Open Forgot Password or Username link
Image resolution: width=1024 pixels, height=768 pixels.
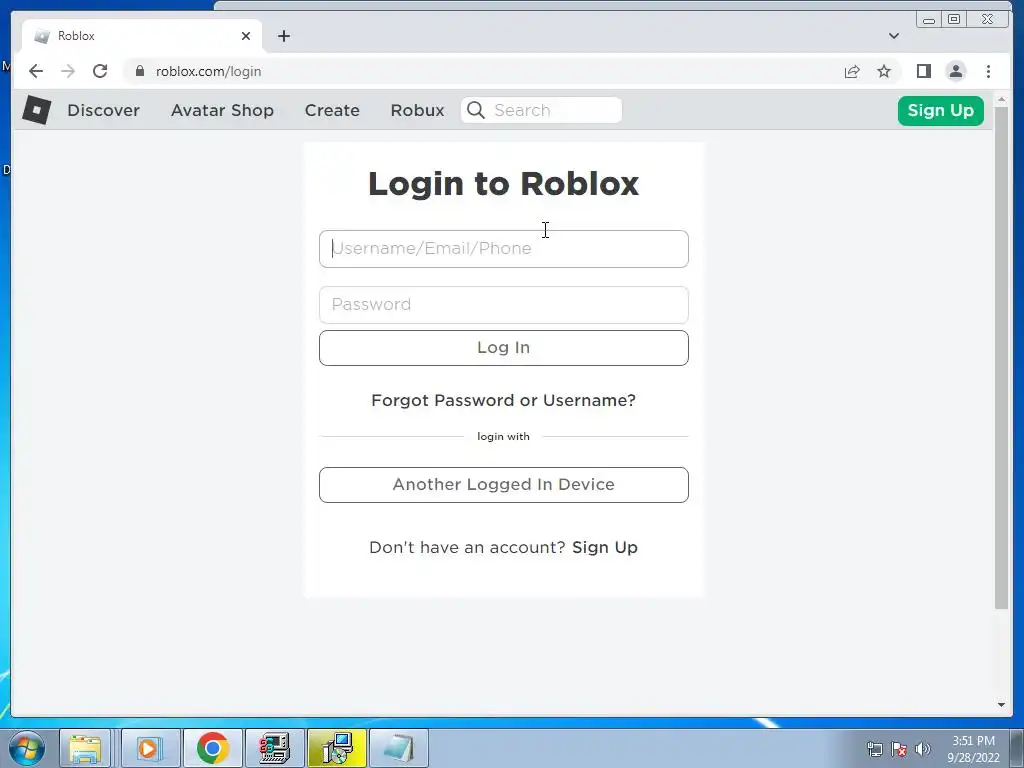[x=504, y=400]
